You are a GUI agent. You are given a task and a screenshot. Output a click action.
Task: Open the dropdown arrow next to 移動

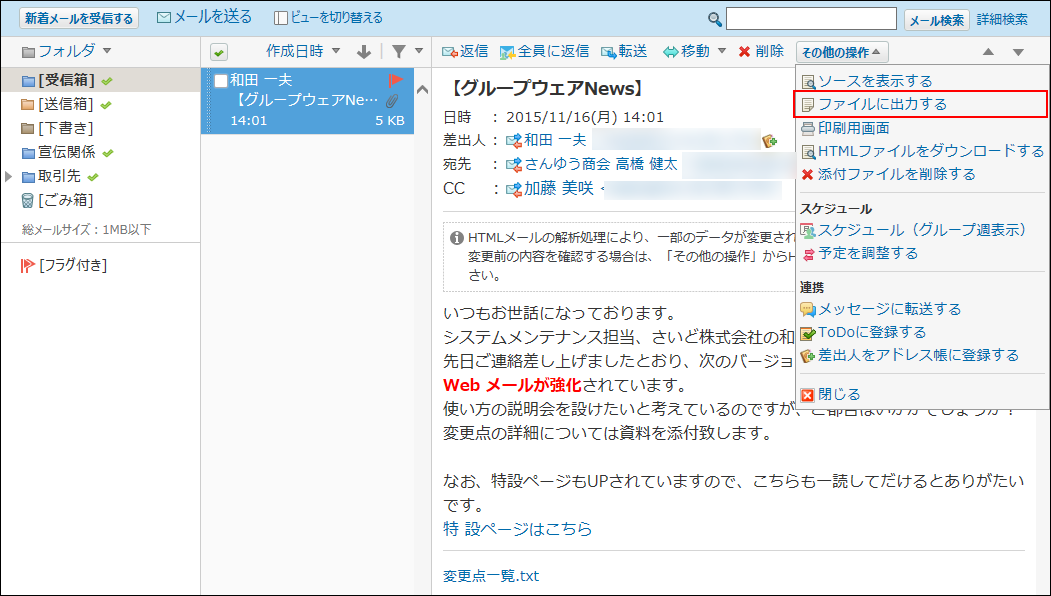point(722,51)
